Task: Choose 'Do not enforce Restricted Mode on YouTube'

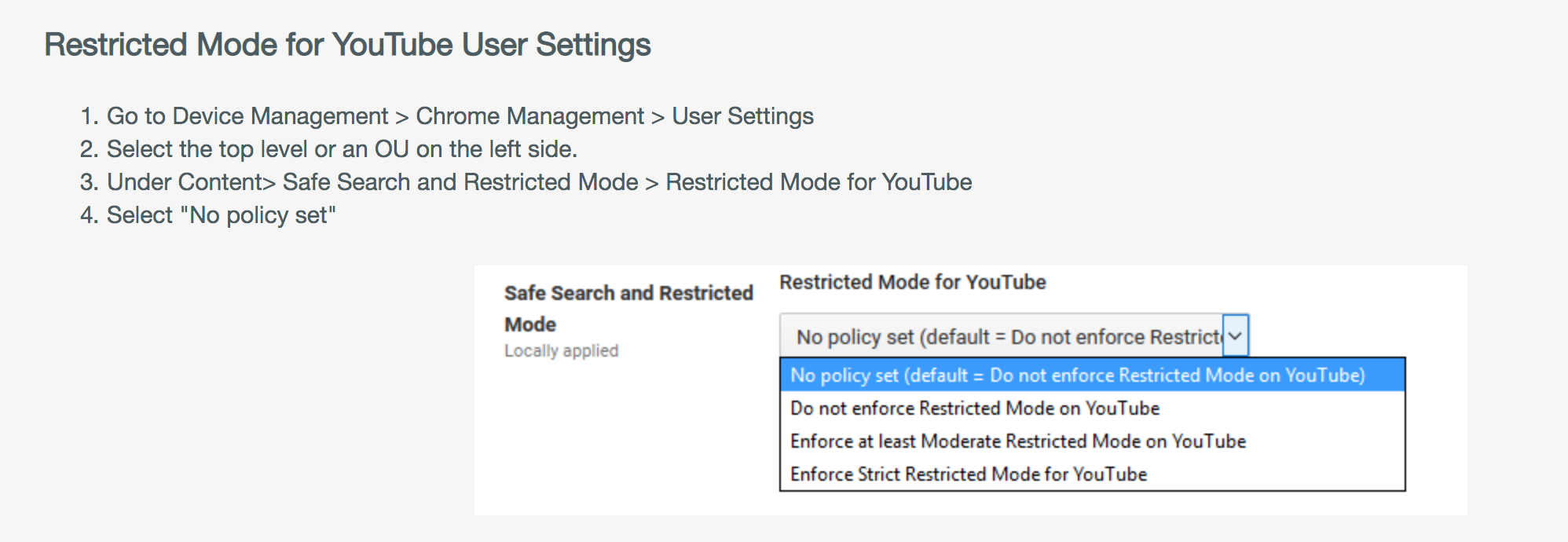Action: click(1092, 408)
